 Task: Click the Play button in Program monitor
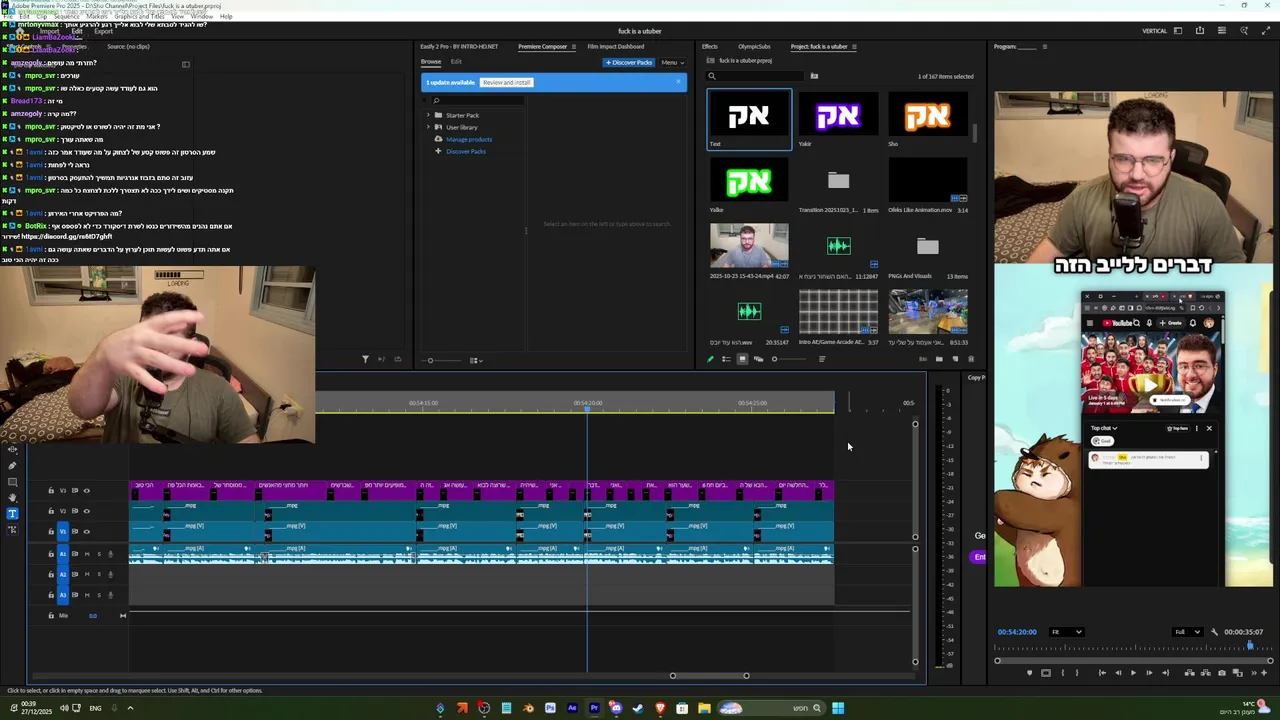pos(1133,673)
